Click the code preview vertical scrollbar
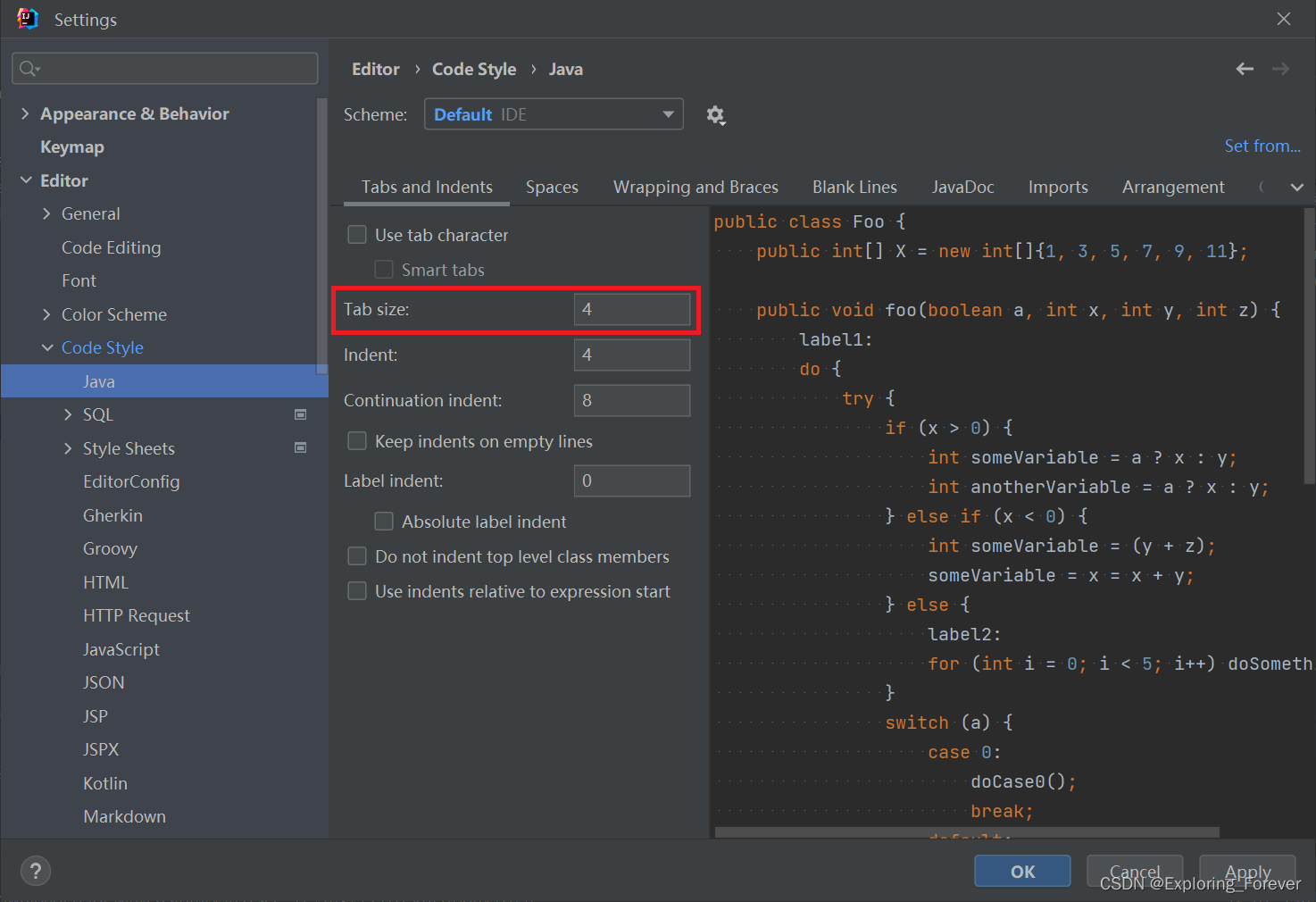1316x902 pixels. 1309,347
